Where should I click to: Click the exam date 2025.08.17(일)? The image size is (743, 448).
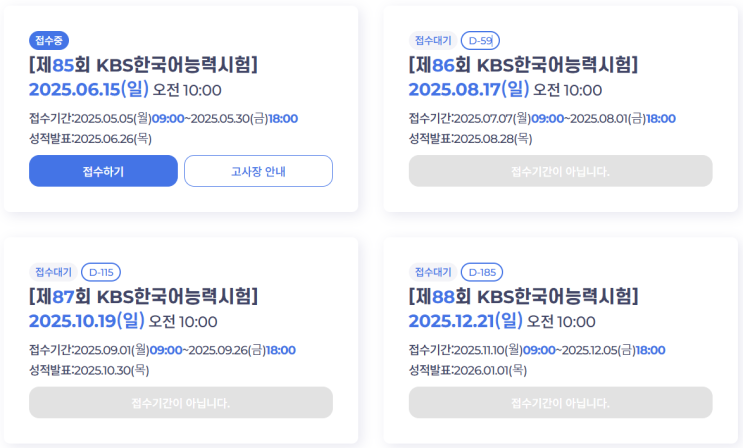[468, 90]
